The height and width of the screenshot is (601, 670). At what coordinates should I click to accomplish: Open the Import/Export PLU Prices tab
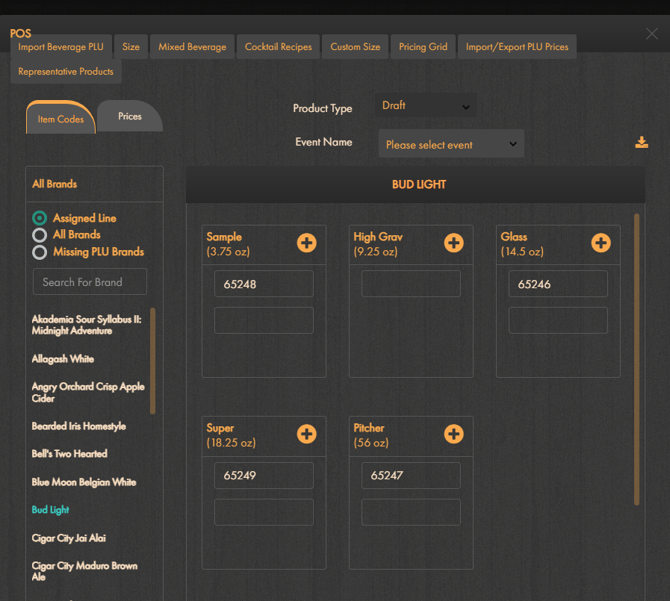(x=517, y=47)
